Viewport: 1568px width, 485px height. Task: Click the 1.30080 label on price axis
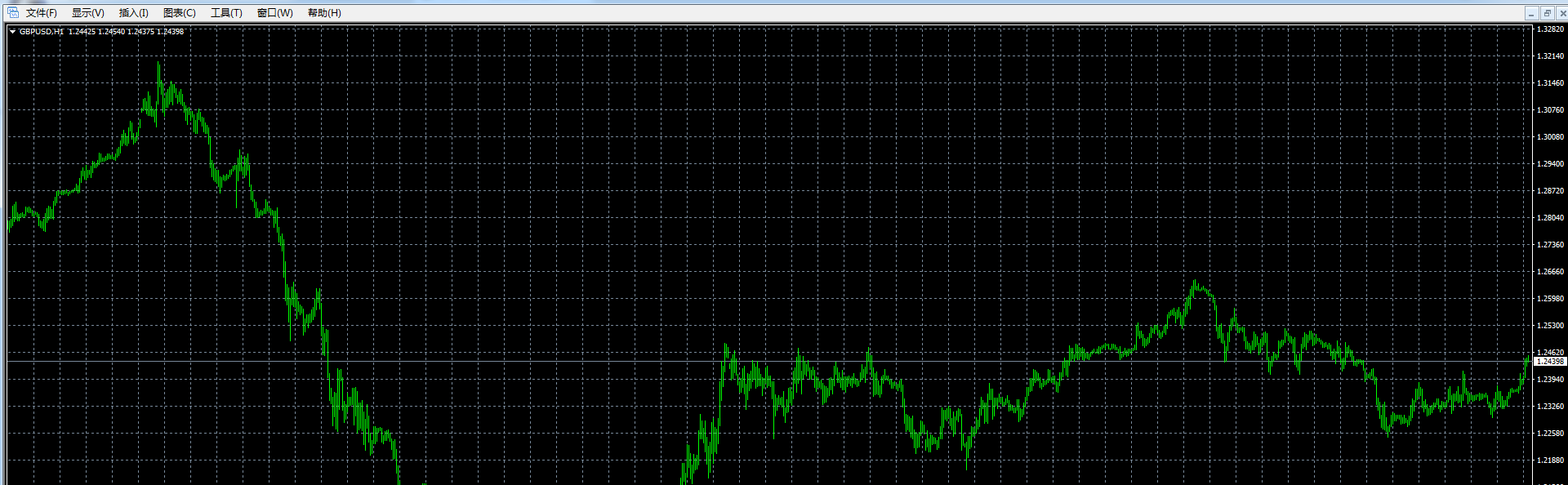[1550, 137]
